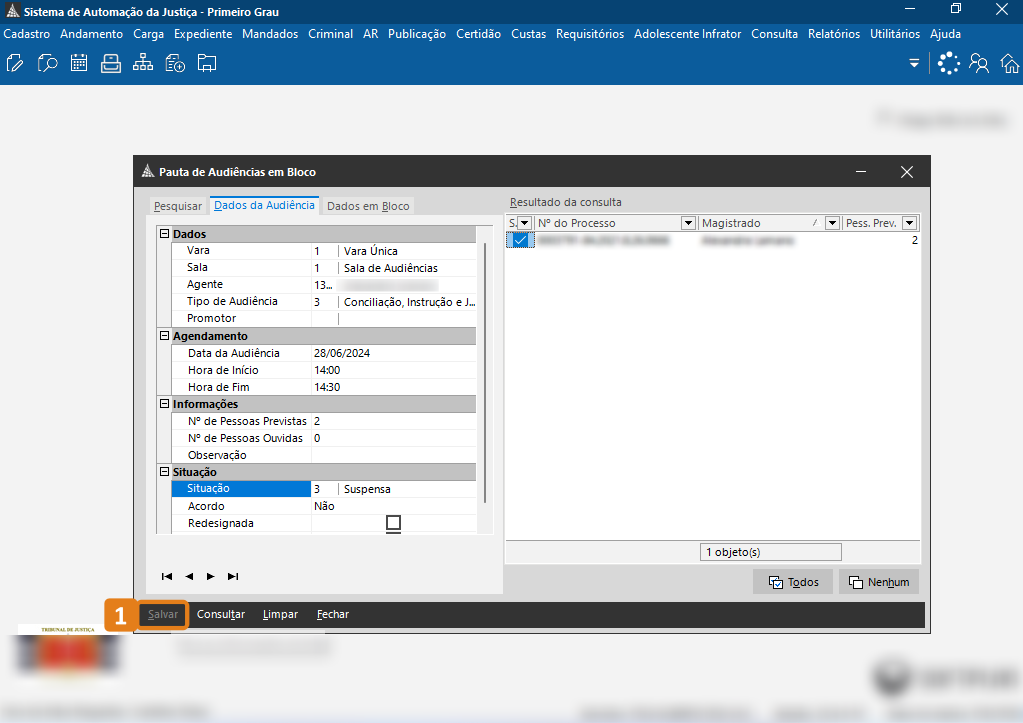Open the Andamento menu
The image size is (1023, 723).
coord(91,34)
